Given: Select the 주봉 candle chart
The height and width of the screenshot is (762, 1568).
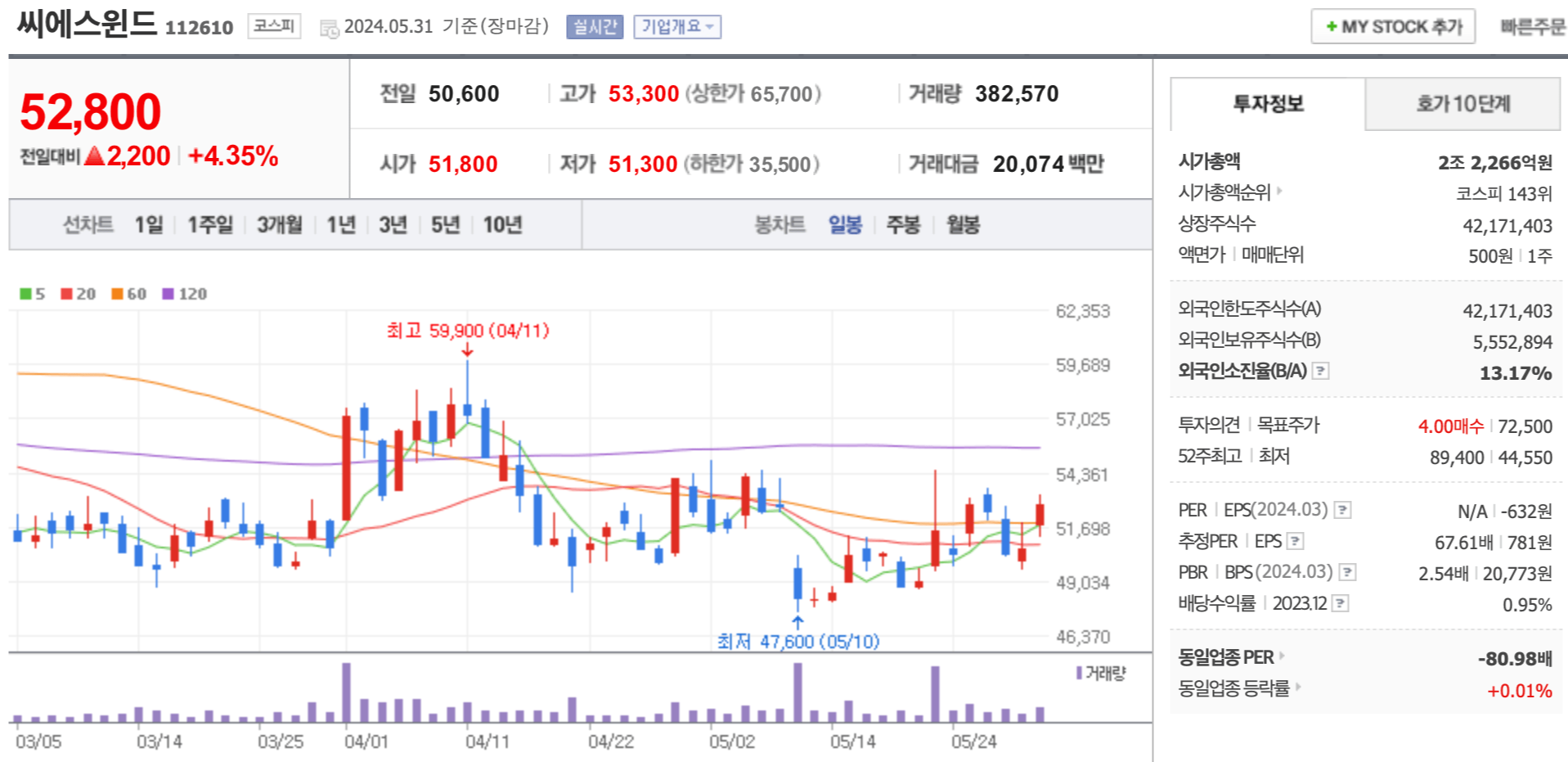Looking at the screenshot, I should click(904, 224).
